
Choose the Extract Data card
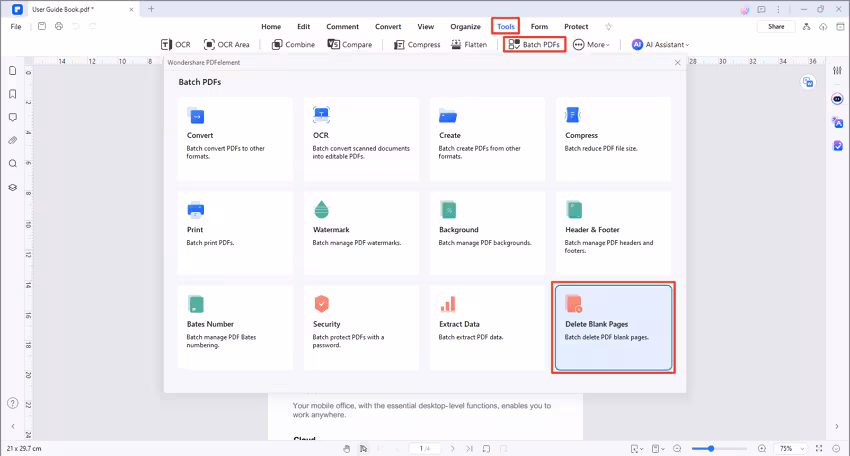[x=487, y=327]
